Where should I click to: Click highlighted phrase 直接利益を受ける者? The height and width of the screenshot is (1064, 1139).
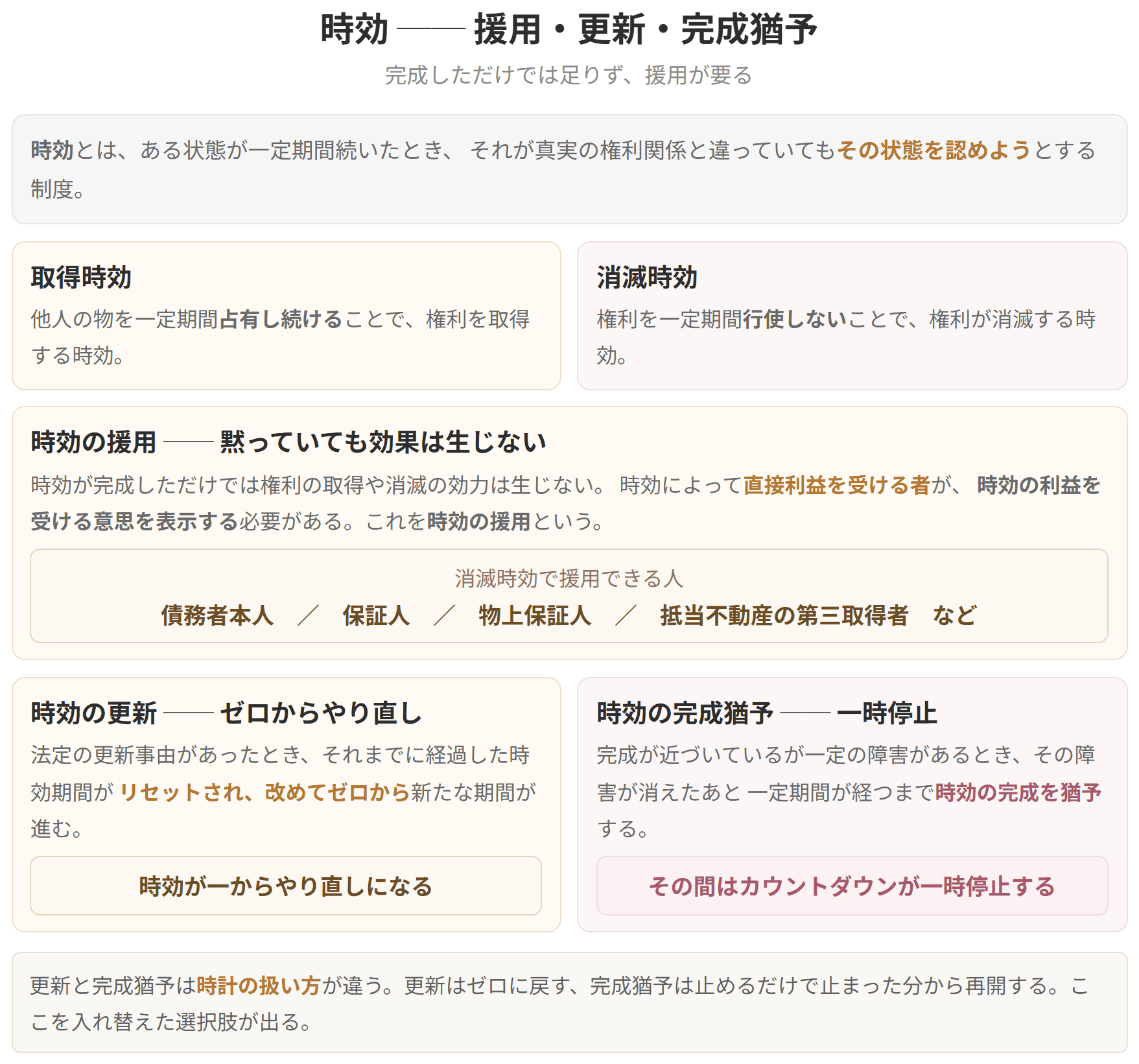click(837, 485)
